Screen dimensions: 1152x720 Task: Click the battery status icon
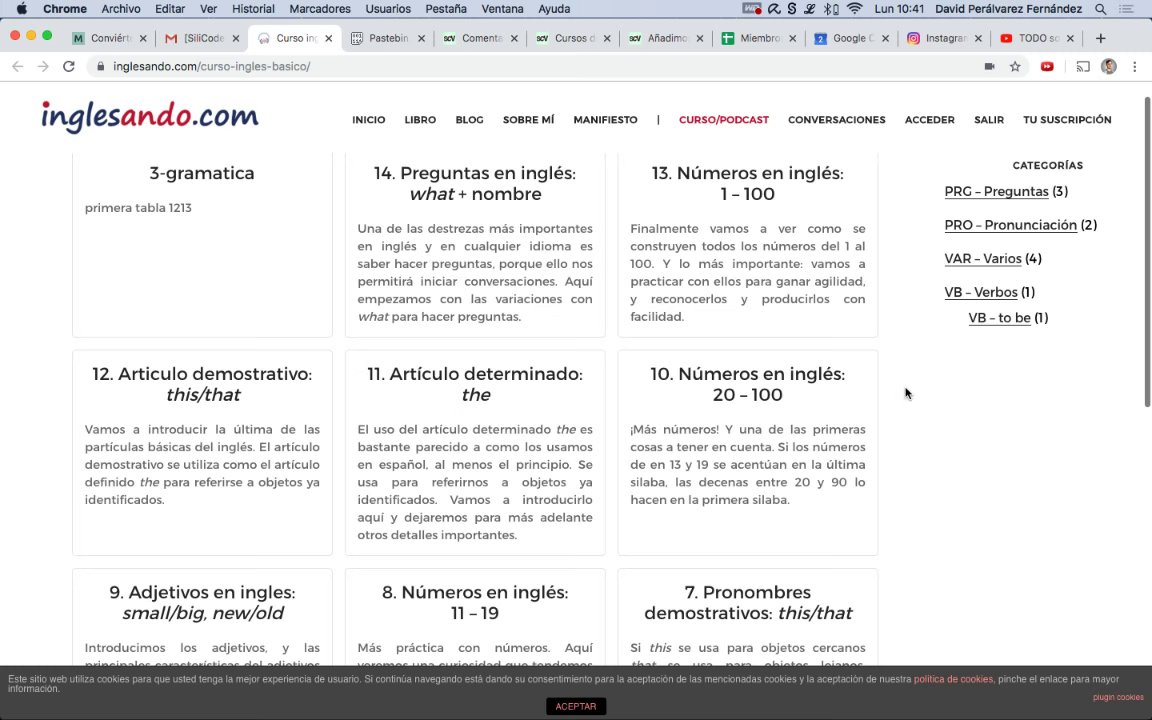(838, 9)
